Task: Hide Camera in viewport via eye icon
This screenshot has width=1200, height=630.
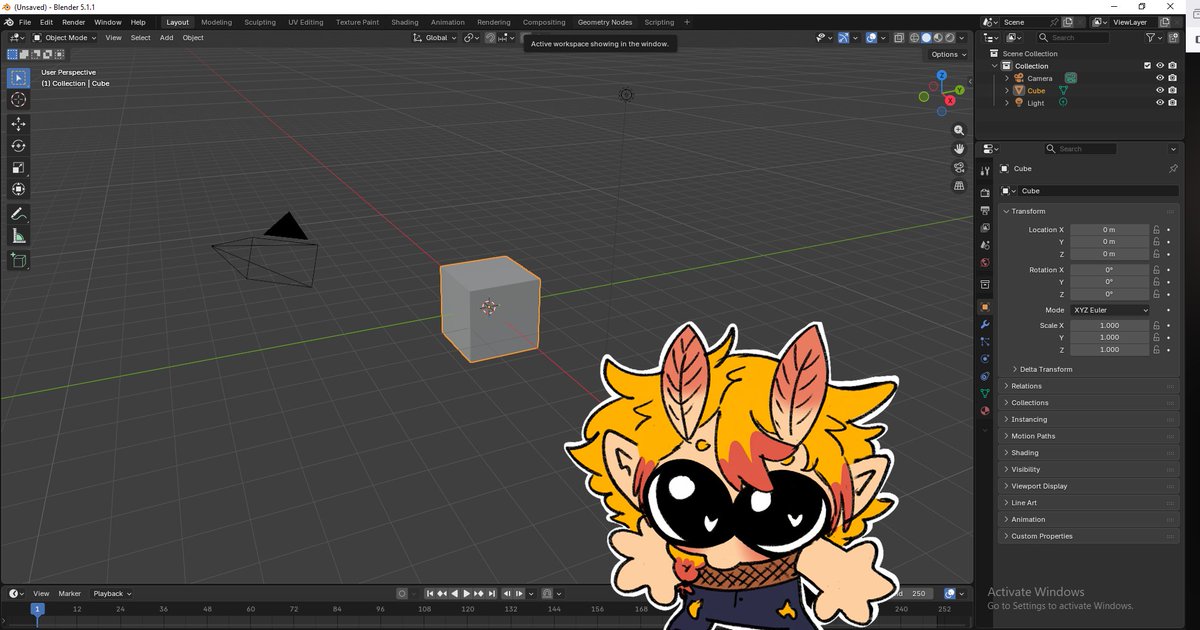Action: [1160, 78]
